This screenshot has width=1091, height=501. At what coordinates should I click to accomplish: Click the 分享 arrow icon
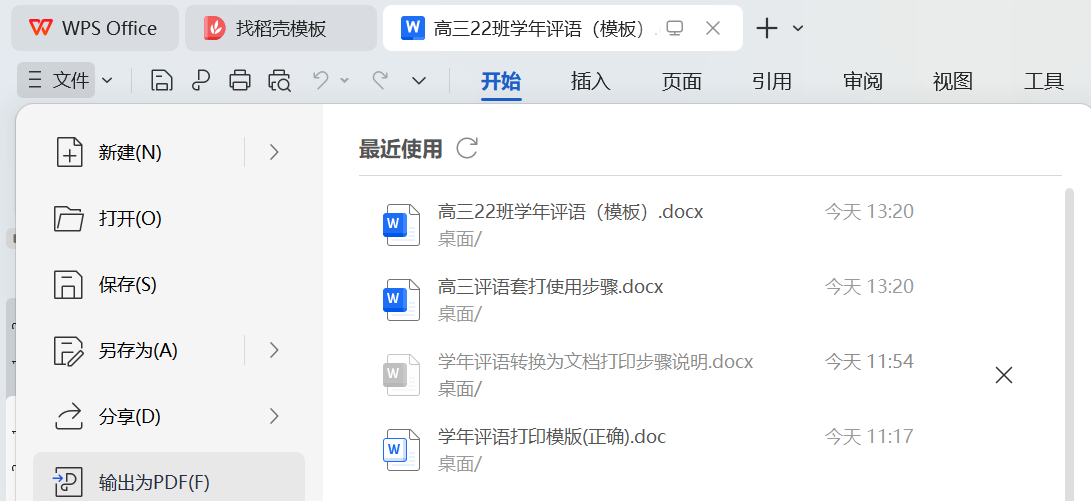coord(69,417)
